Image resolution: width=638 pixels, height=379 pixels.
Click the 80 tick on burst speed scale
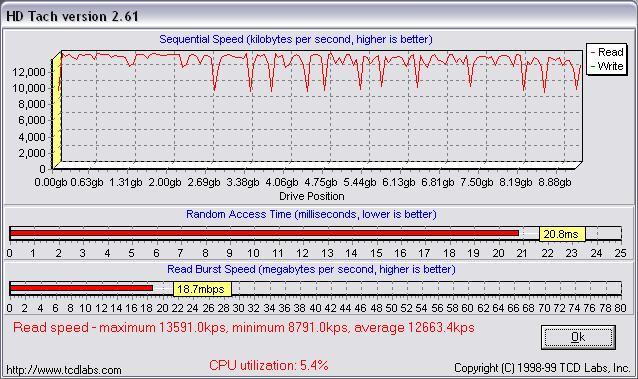pos(621,308)
